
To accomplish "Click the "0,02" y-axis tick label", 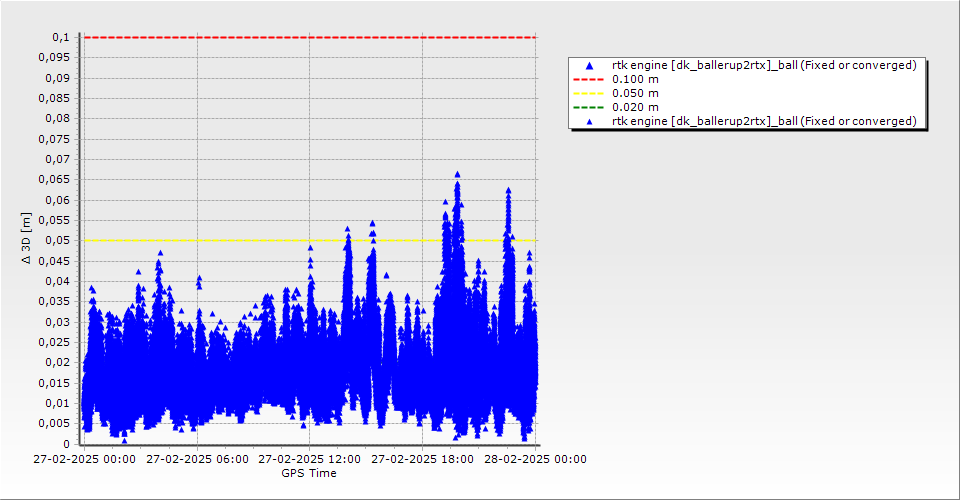I will tap(58, 363).
